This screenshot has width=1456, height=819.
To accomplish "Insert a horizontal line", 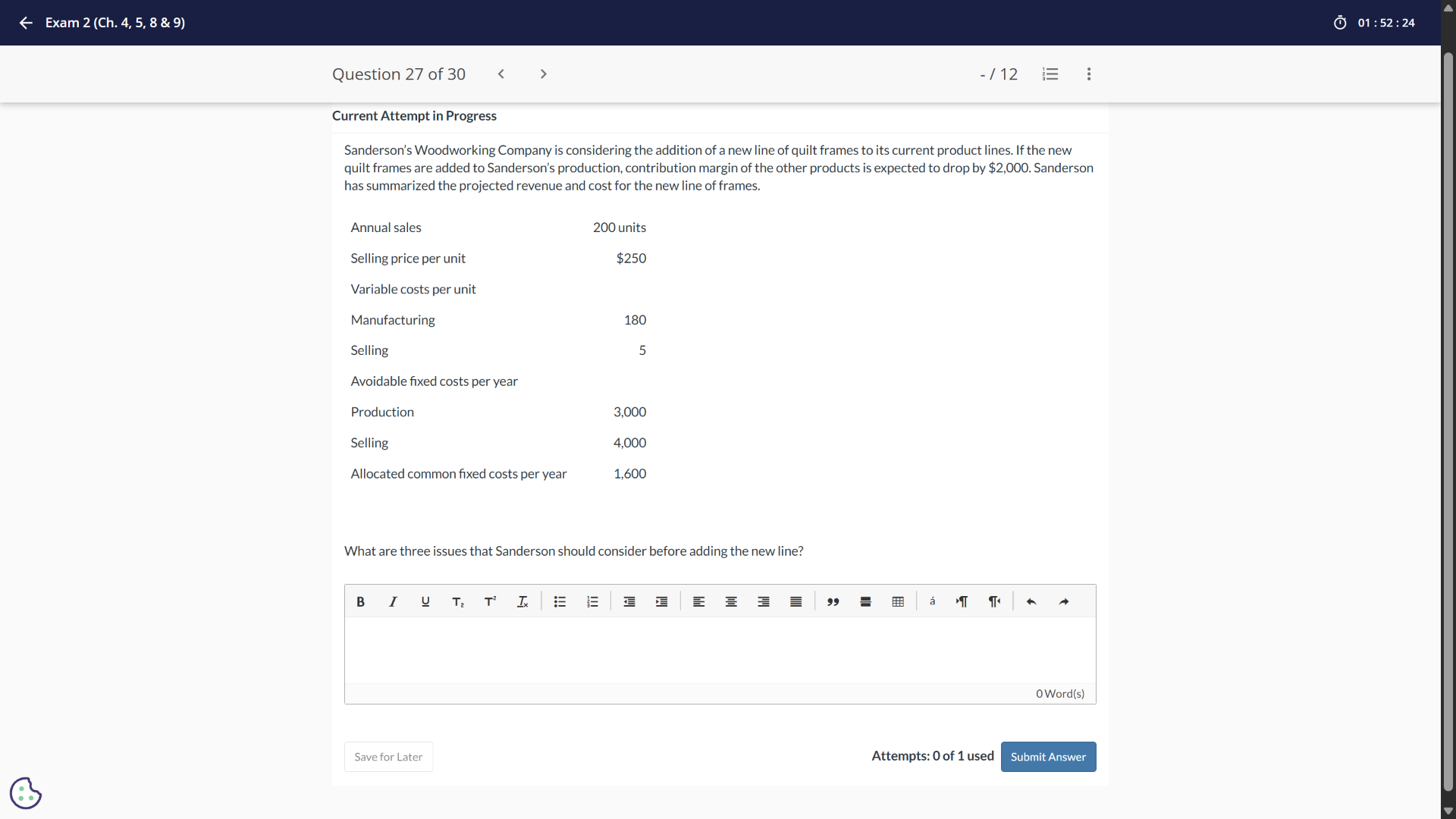I will click(865, 601).
